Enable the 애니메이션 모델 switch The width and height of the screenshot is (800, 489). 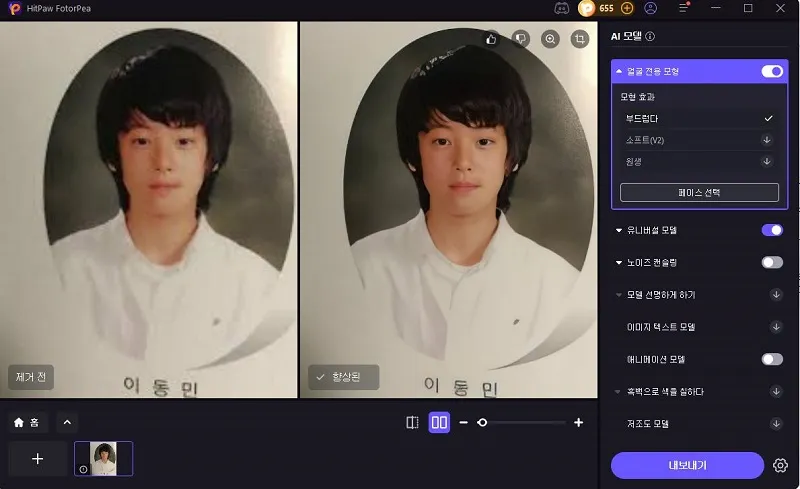(772, 359)
